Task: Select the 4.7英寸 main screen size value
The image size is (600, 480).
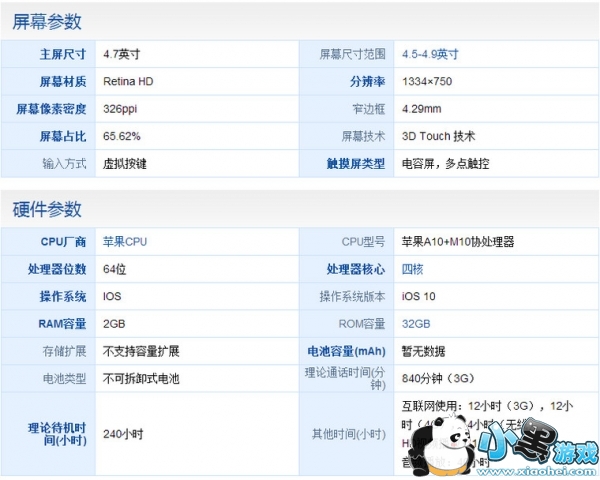Action: coord(121,54)
